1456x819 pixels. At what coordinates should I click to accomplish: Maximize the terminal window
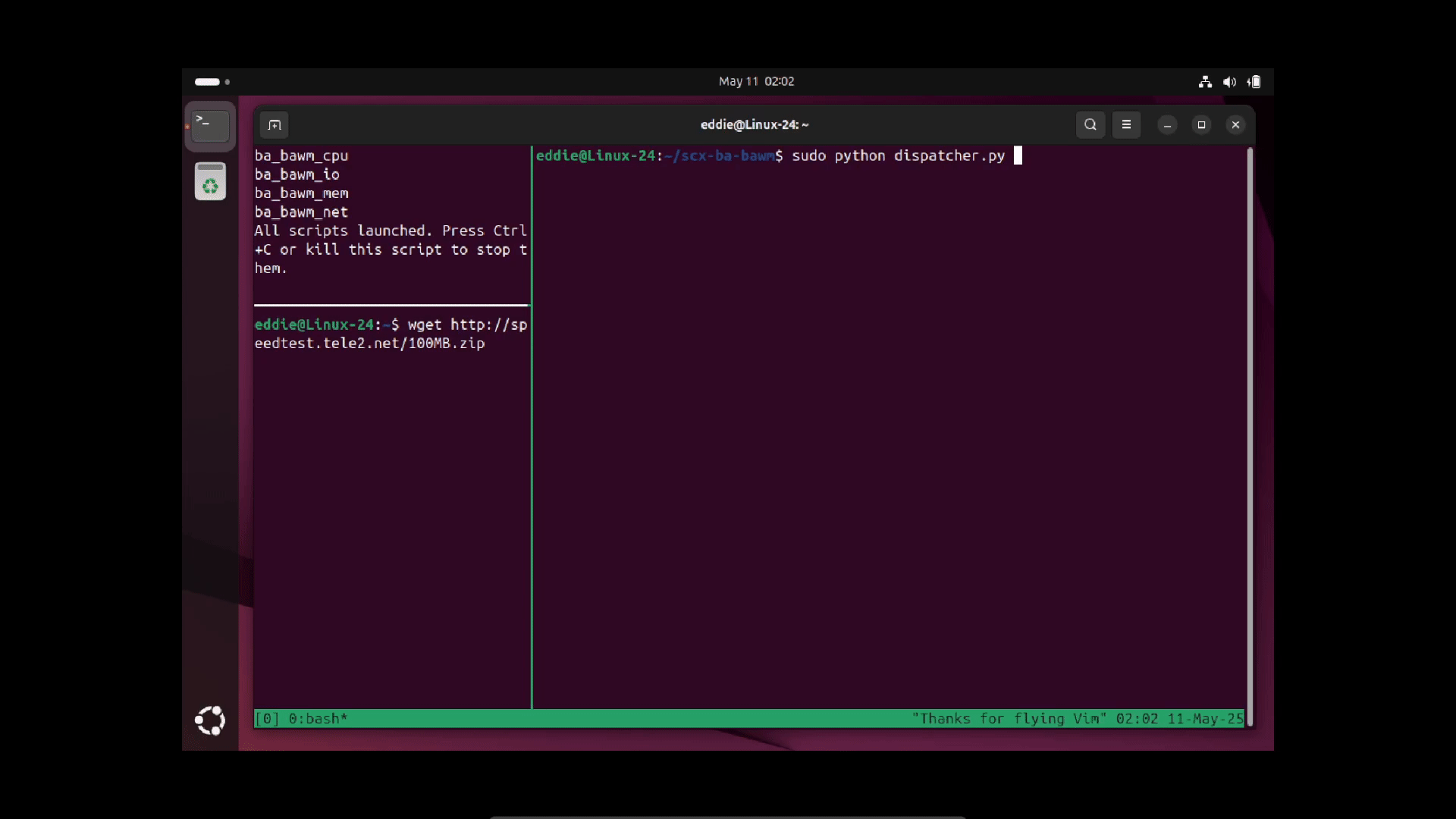pyautogui.click(x=1201, y=125)
